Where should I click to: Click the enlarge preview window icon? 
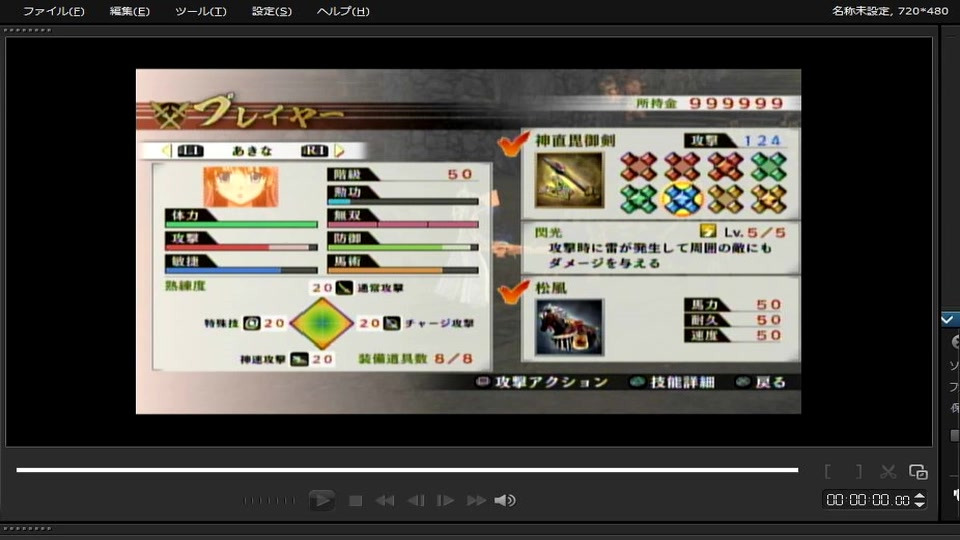pyautogui.click(x=918, y=471)
